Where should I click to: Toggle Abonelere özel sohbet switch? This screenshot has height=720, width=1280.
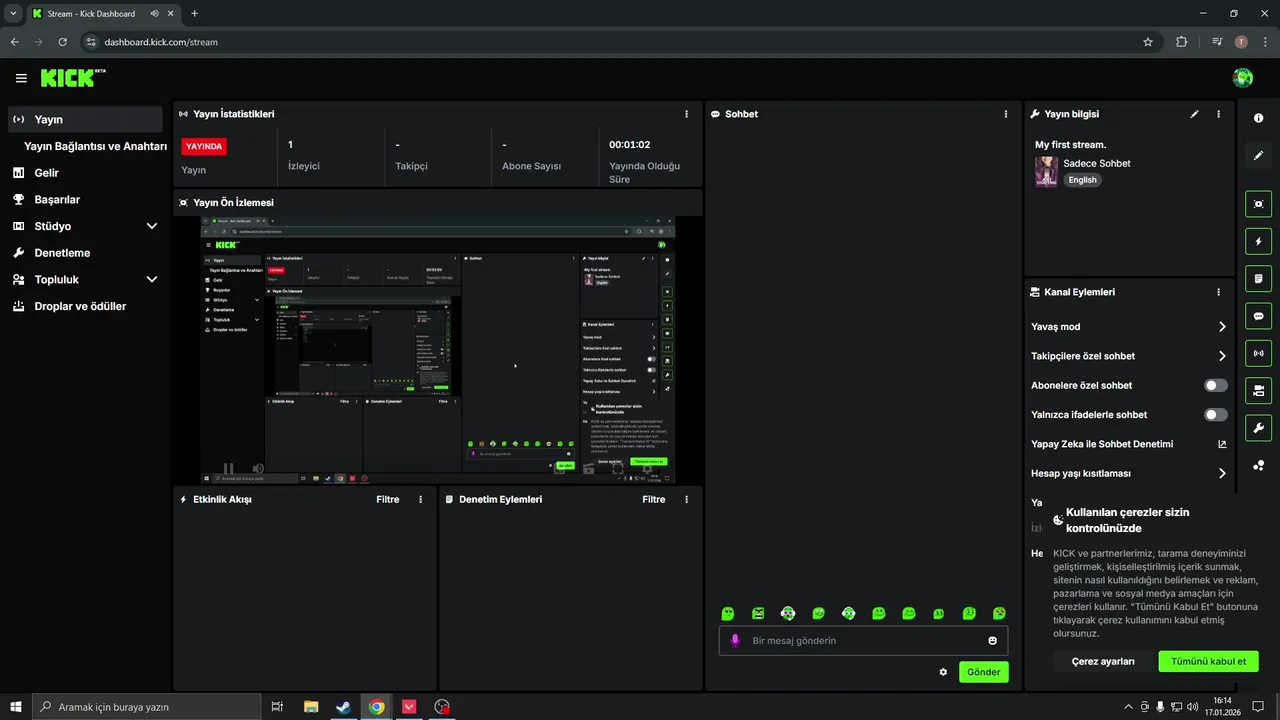(1216, 385)
